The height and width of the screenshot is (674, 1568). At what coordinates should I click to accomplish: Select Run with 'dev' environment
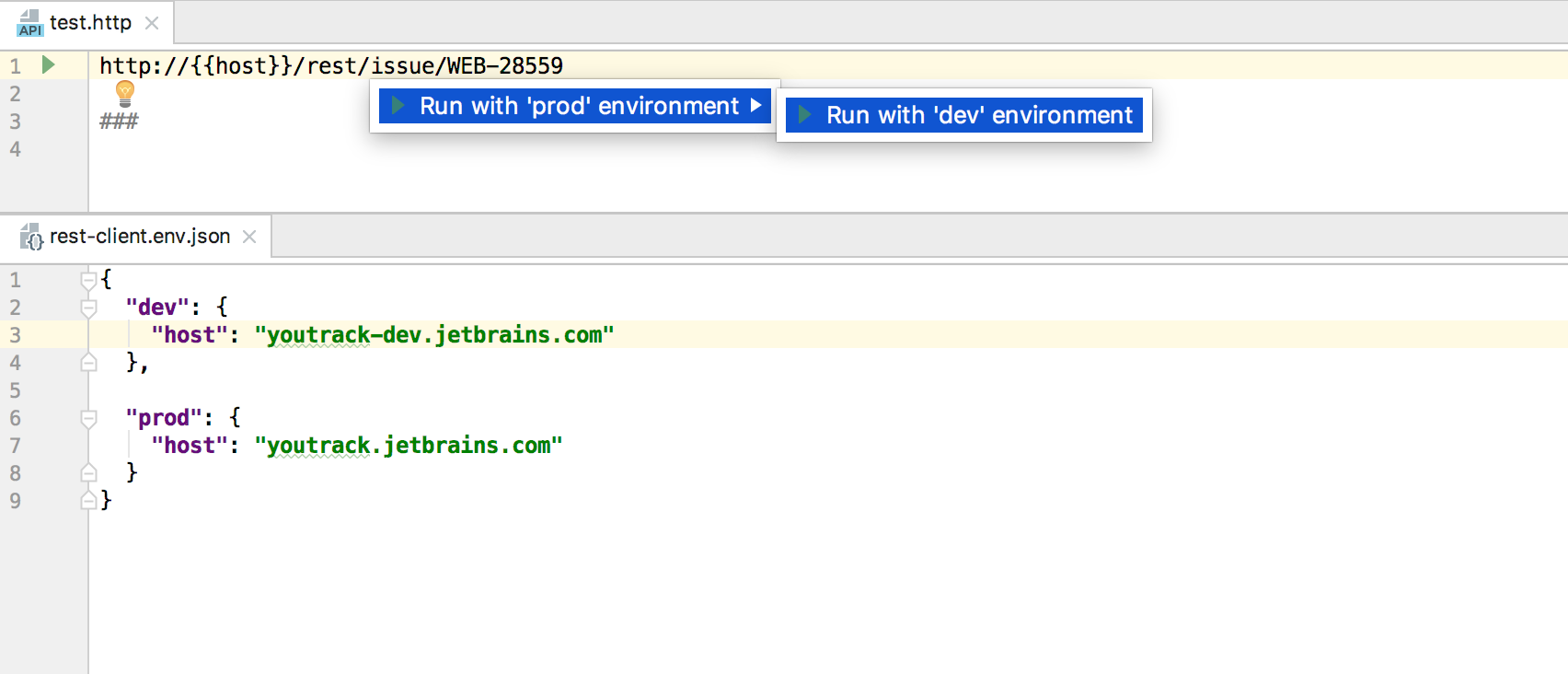click(x=978, y=115)
